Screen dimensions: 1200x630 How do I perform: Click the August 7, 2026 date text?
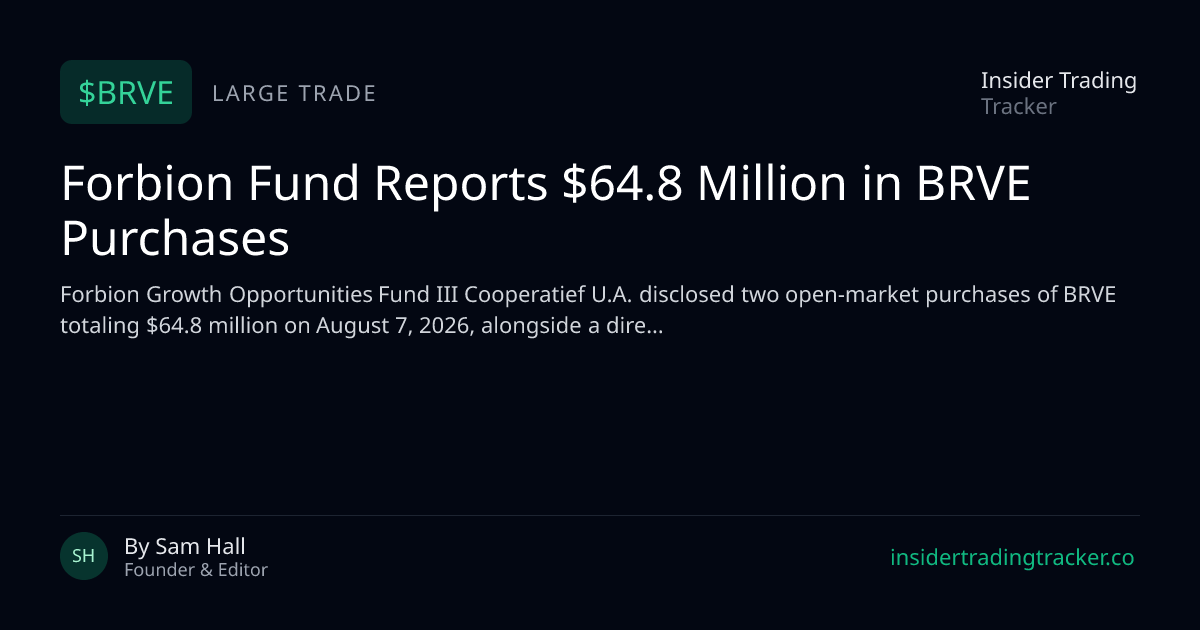(x=394, y=325)
